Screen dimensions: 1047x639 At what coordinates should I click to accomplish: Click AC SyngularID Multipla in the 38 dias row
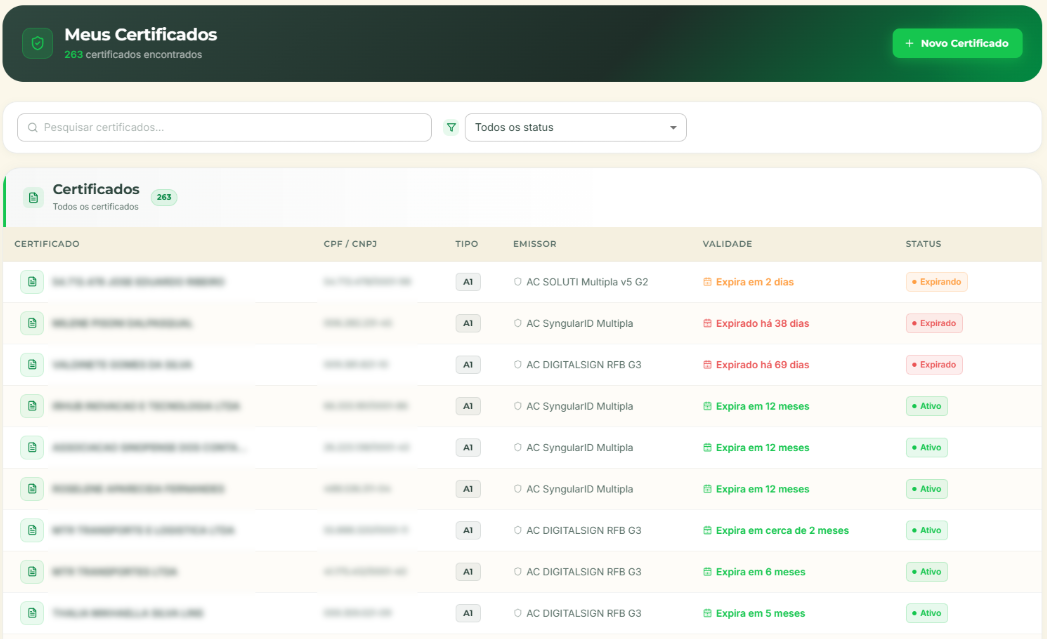580,323
